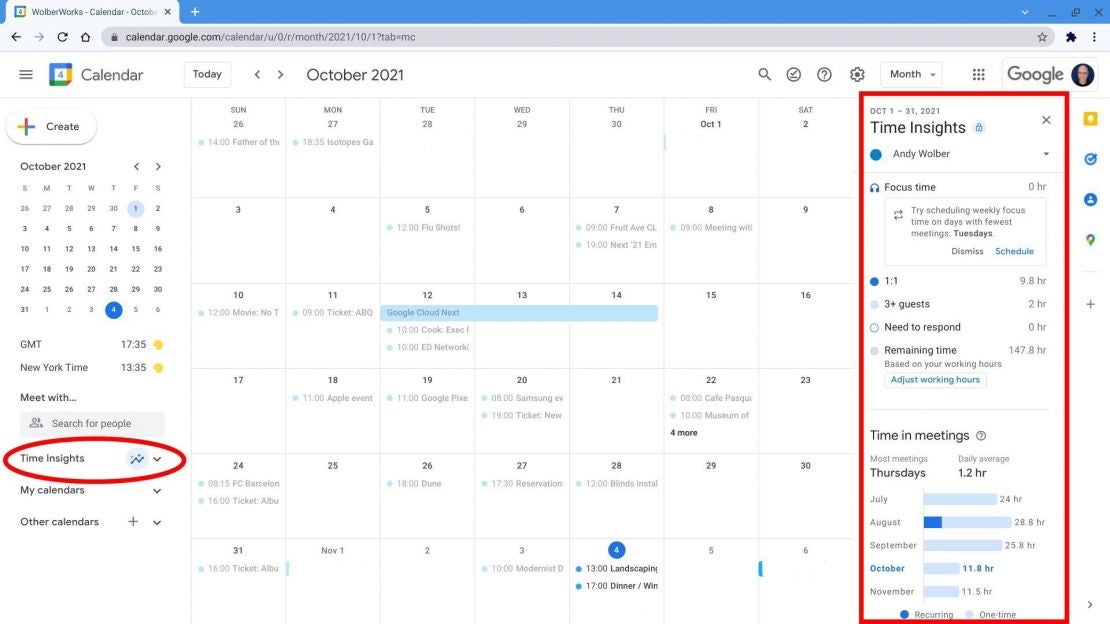This screenshot has height=624, width=1110.
Task: Open a new browser tab
Action: click(x=195, y=12)
